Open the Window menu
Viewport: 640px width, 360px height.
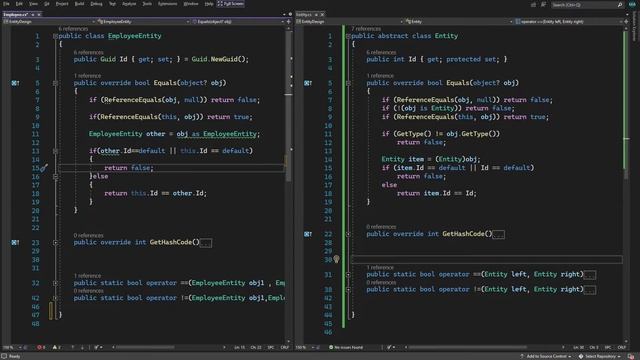coord(191,4)
